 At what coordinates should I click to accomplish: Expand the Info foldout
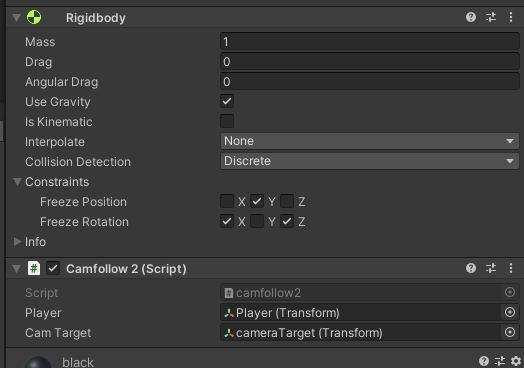point(17,242)
